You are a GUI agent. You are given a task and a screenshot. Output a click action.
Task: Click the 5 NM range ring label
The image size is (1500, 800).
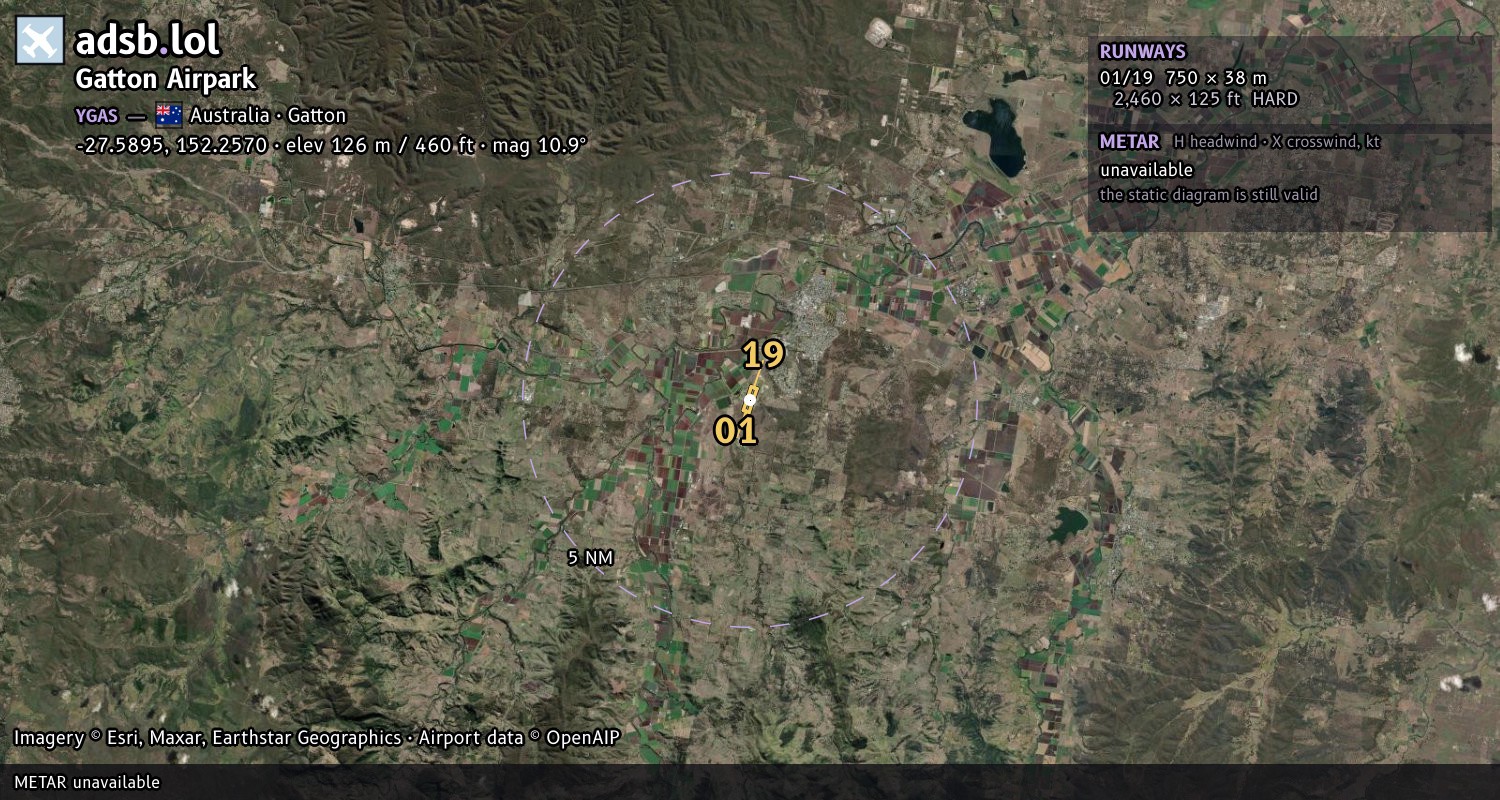590,558
